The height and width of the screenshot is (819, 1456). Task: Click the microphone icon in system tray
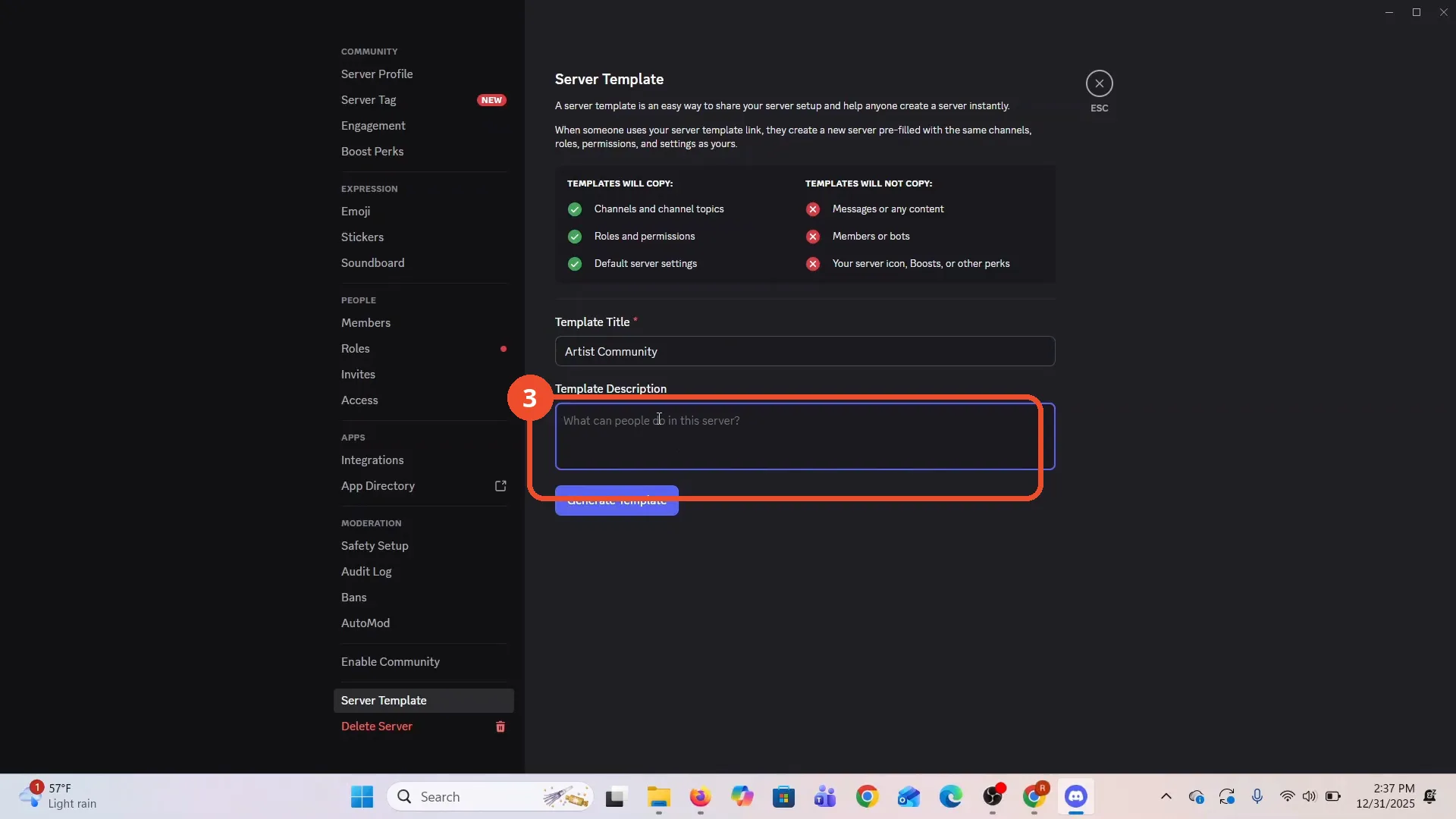(1257, 796)
